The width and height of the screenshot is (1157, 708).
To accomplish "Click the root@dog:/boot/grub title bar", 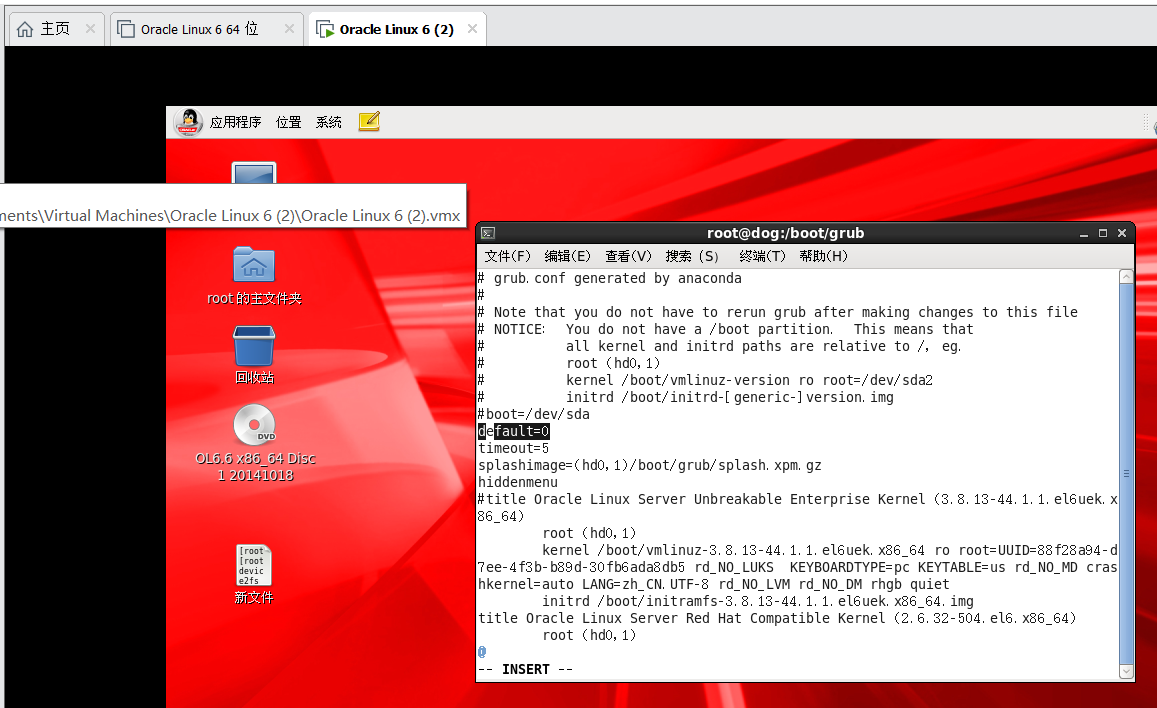I will (785, 233).
